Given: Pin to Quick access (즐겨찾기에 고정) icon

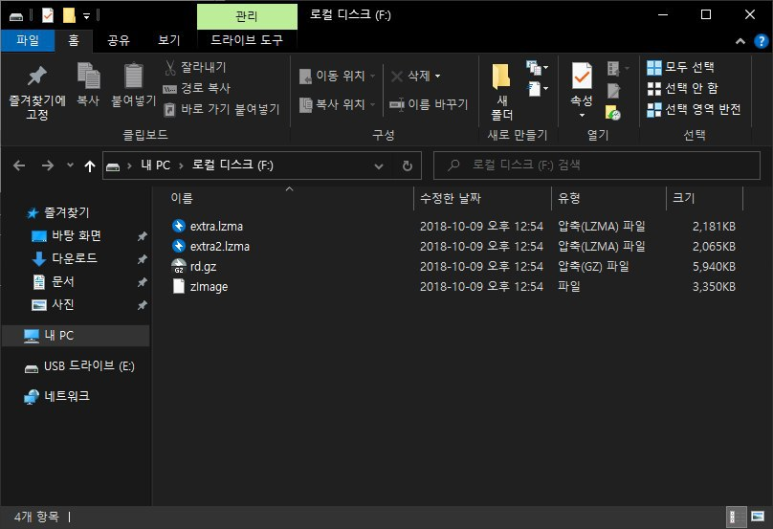Looking at the screenshot, I should [x=37, y=76].
